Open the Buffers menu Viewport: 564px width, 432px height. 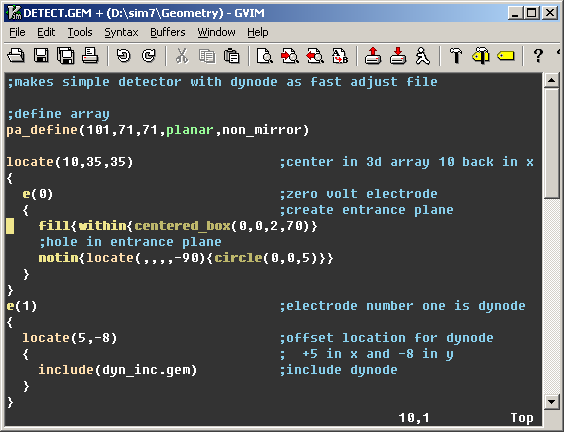click(x=168, y=32)
